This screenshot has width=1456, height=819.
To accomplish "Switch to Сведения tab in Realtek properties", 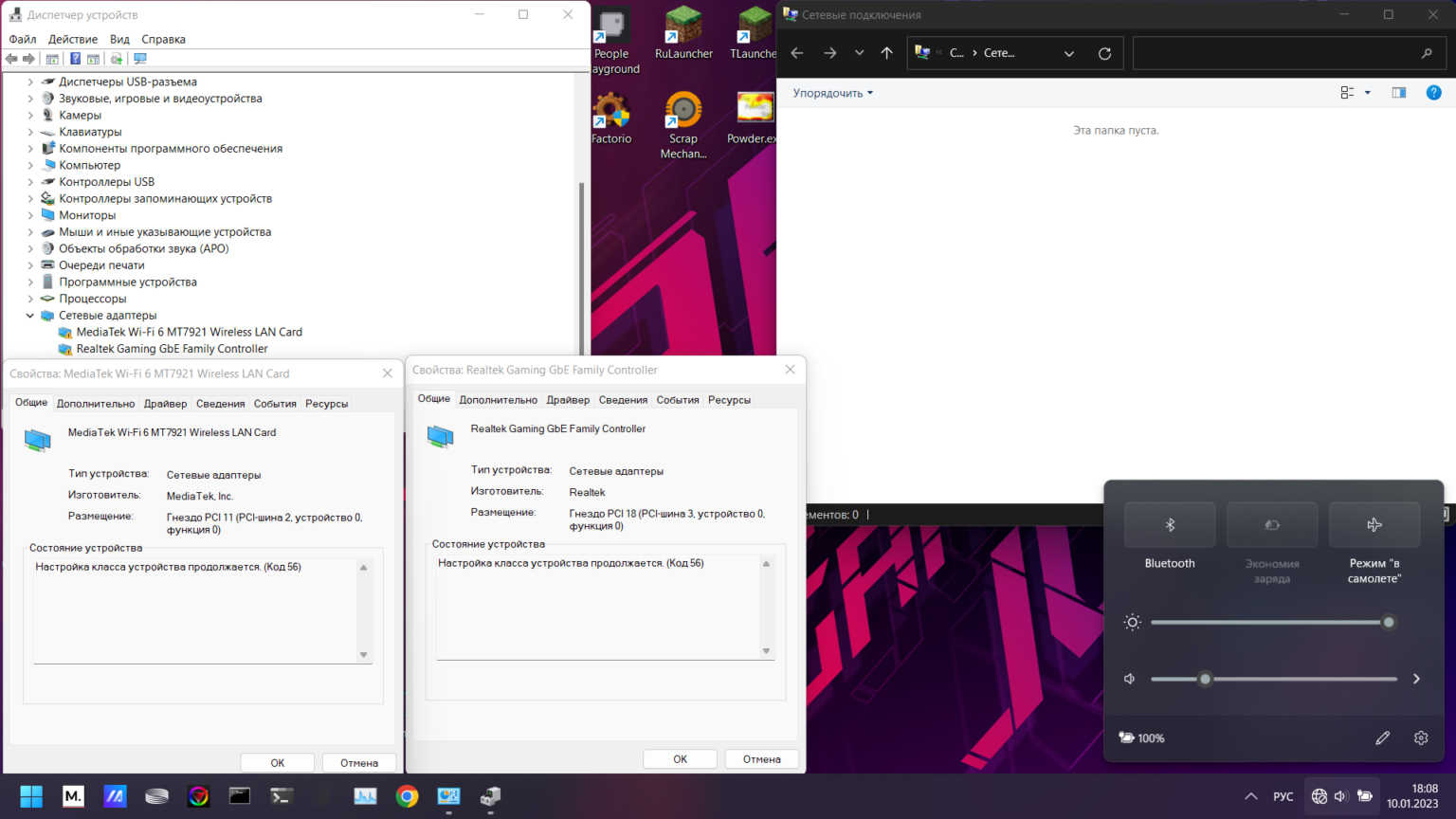I will (623, 400).
